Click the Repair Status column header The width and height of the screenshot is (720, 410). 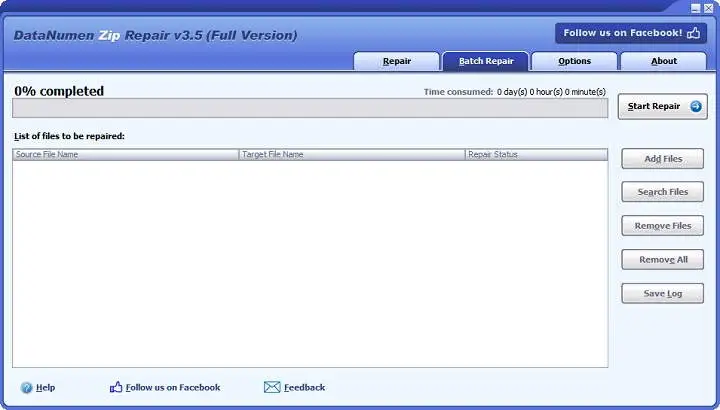(536, 155)
